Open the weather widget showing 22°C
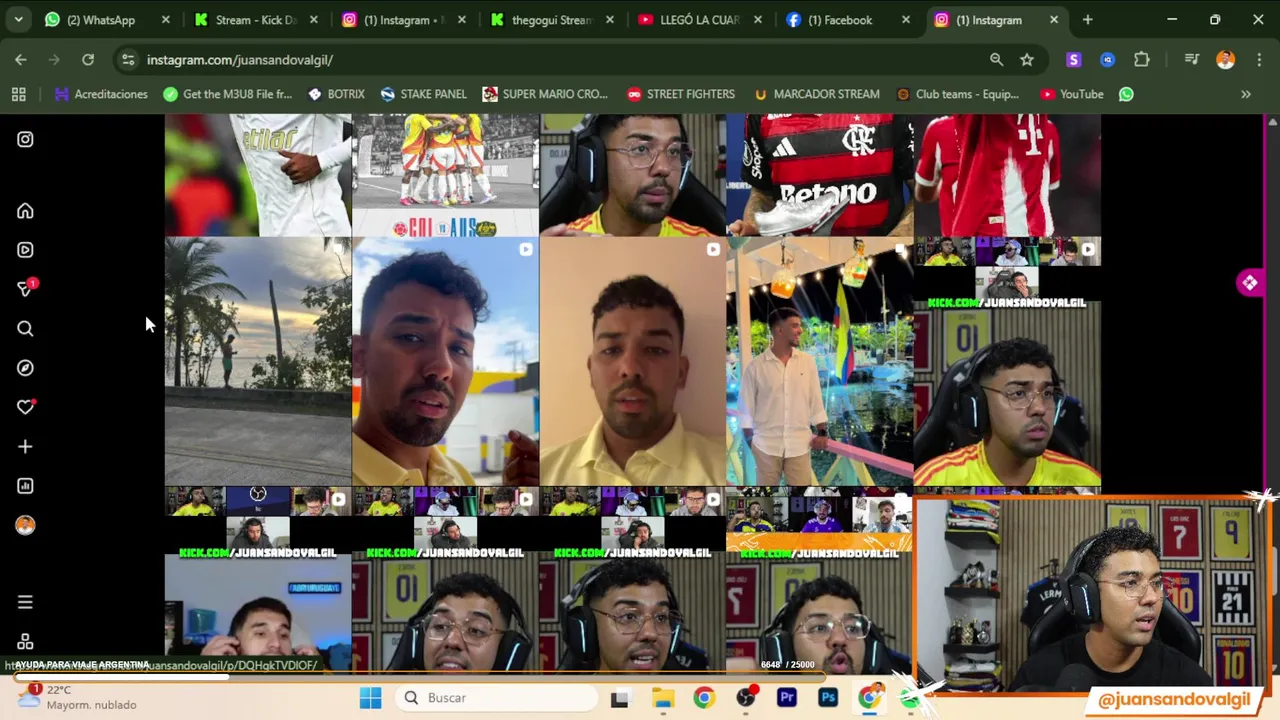Image resolution: width=1280 pixels, height=720 pixels. (76, 697)
